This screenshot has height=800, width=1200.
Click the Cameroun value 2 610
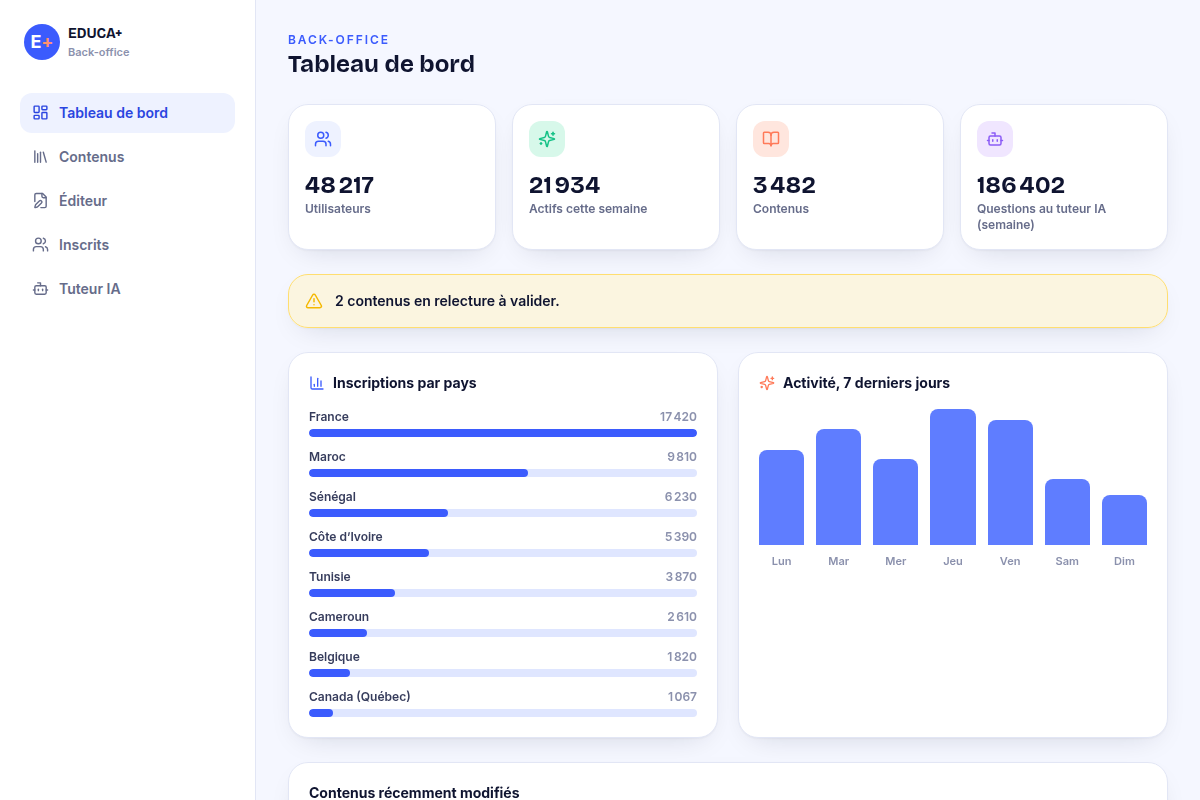pyautogui.click(x=682, y=617)
